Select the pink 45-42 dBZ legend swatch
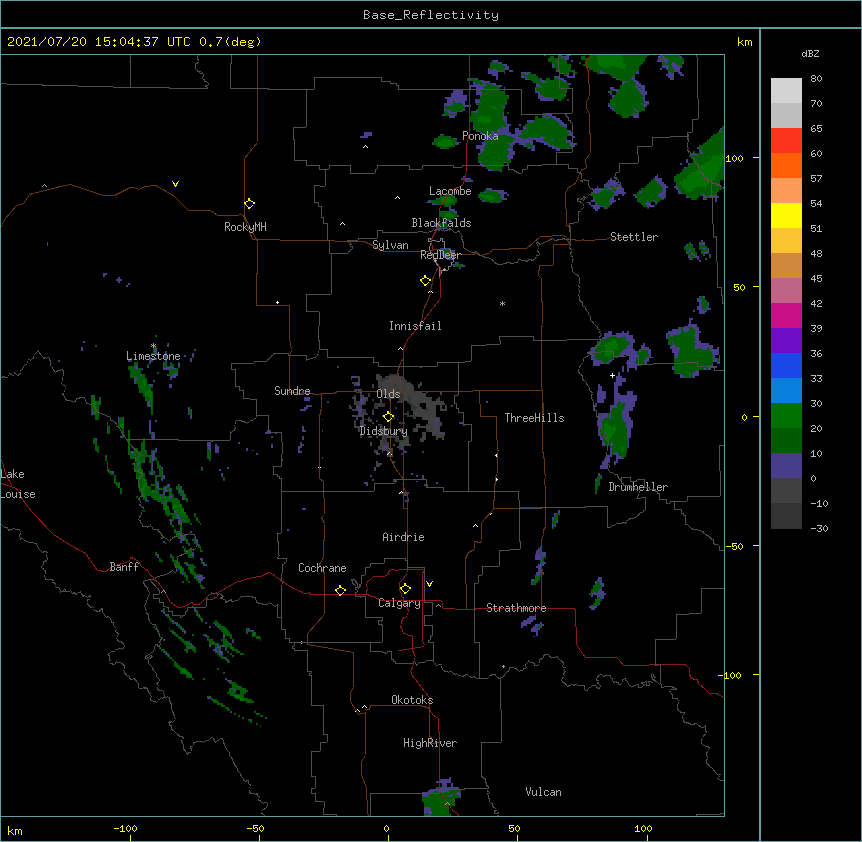Image resolution: width=862 pixels, height=842 pixels. 786,291
